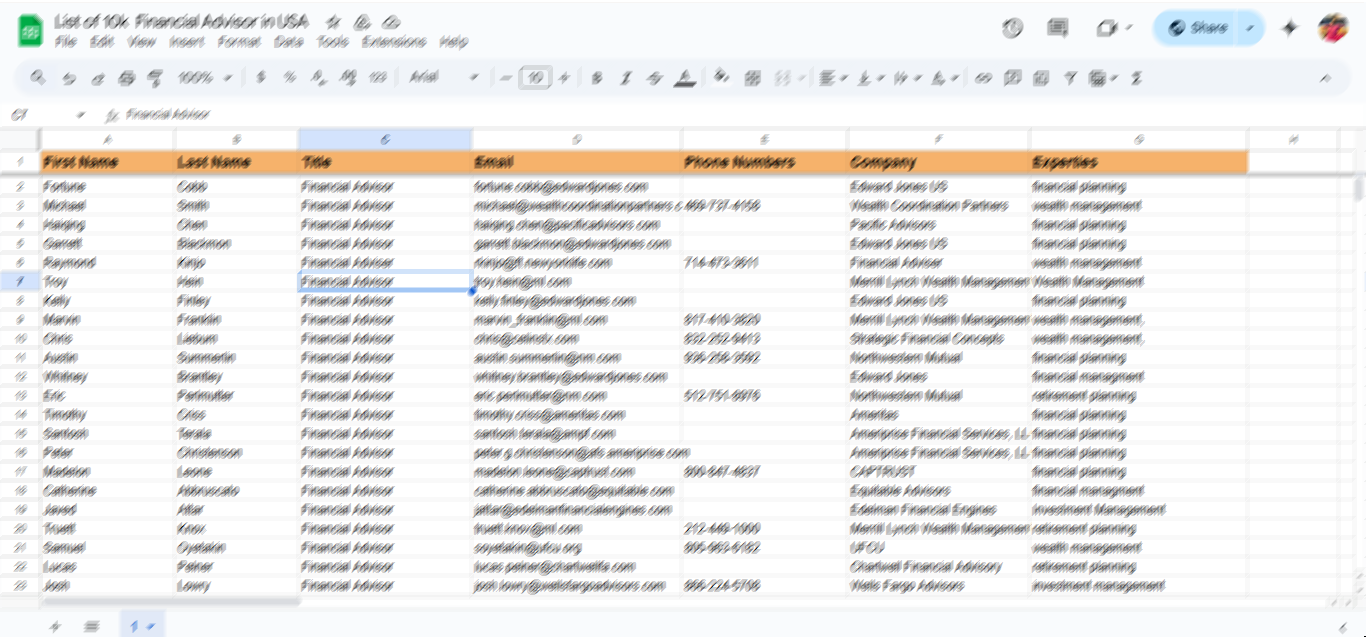Open the Insert menu
1366x639 pixels.
coord(187,42)
